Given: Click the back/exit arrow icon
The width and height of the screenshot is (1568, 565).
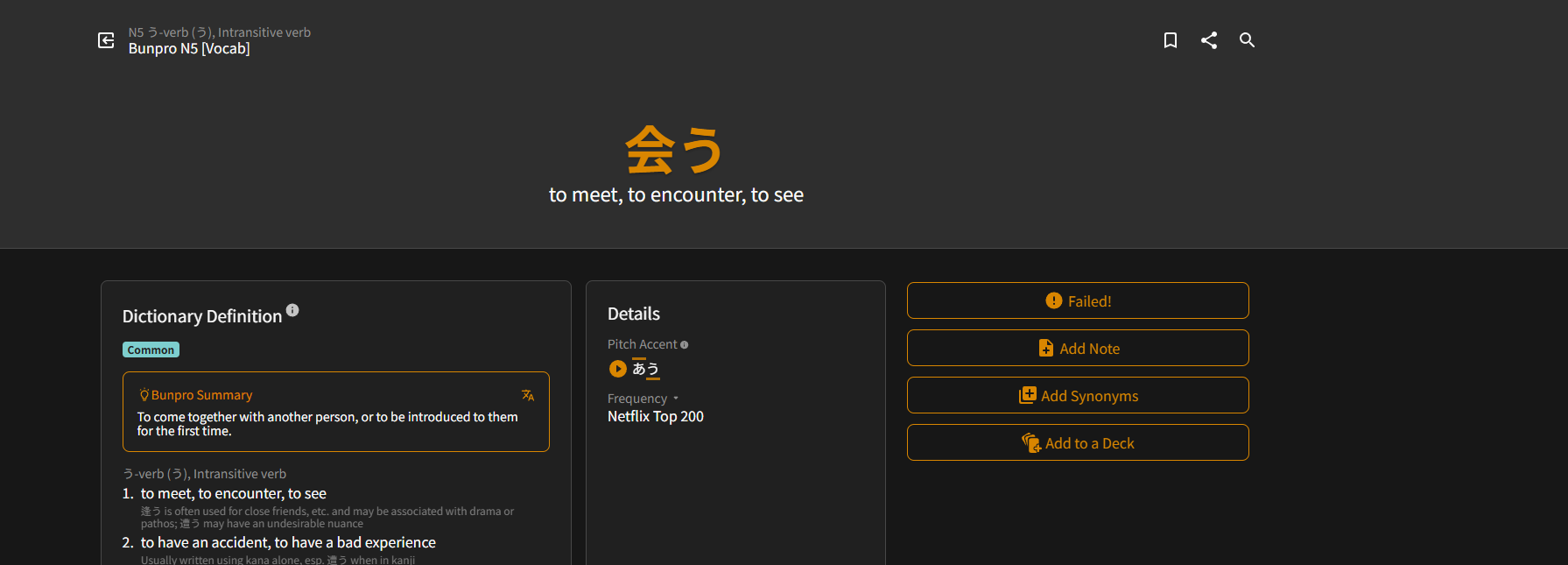Looking at the screenshot, I should (x=106, y=40).
